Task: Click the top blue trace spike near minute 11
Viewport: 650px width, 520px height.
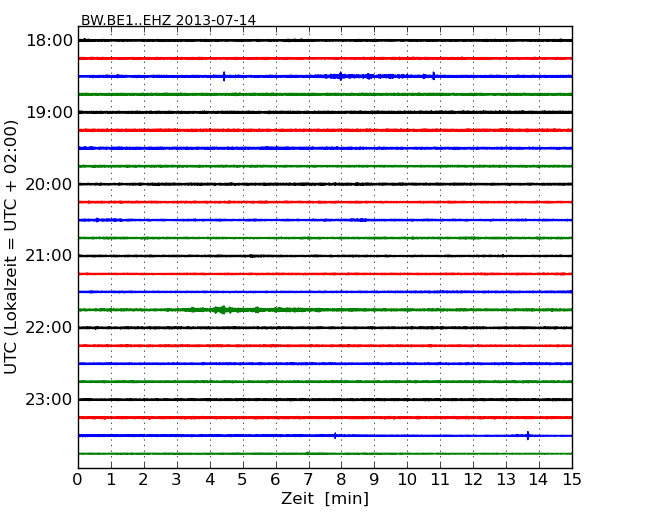Action: pos(434,76)
